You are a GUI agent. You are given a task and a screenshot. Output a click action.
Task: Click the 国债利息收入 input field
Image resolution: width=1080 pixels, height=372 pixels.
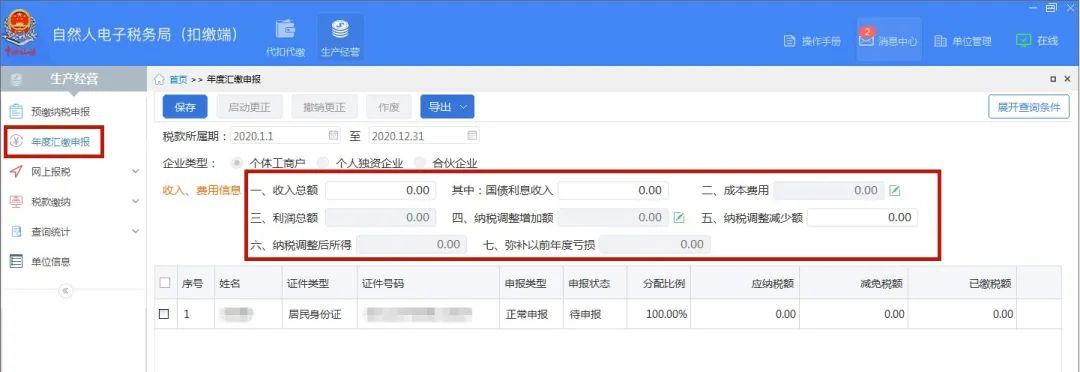613,191
